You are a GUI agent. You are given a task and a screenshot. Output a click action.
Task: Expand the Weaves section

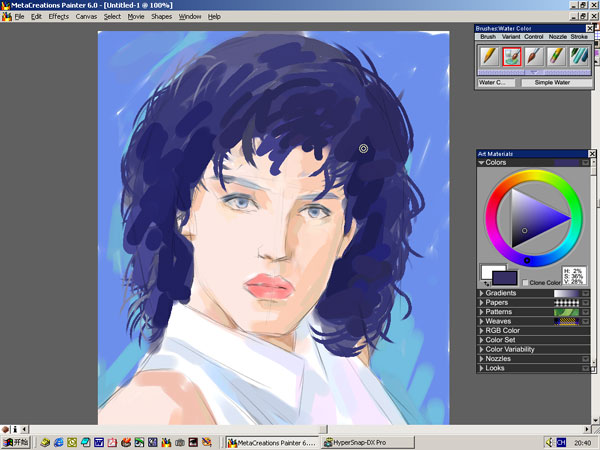(481, 321)
